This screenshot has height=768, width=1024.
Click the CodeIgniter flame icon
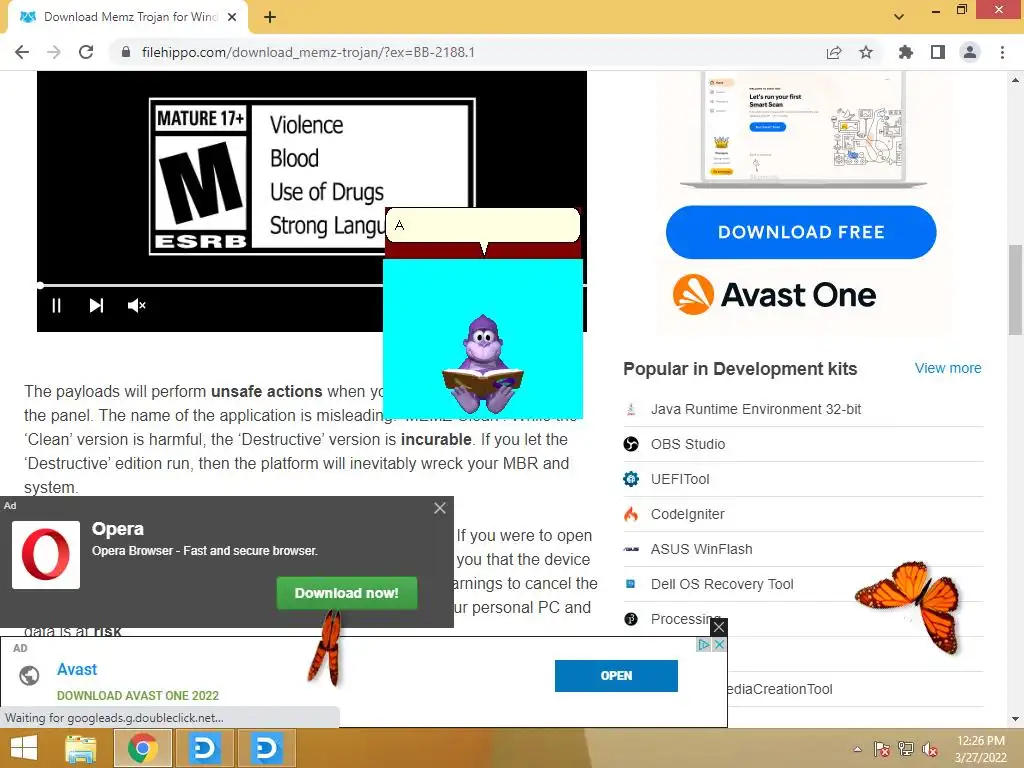pyautogui.click(x=631, y=514)
